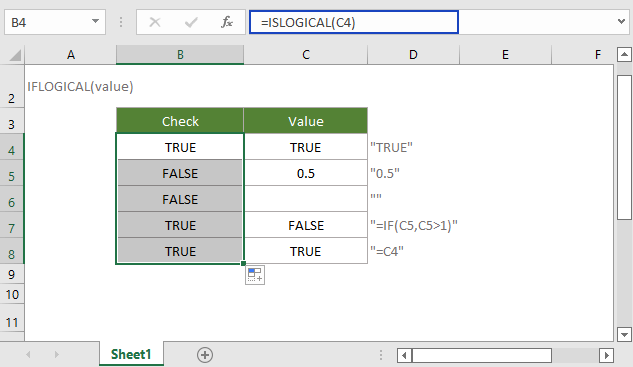This screenshot has width=633, height=367.
Task: Select column B header
Action: coord(180,55)
